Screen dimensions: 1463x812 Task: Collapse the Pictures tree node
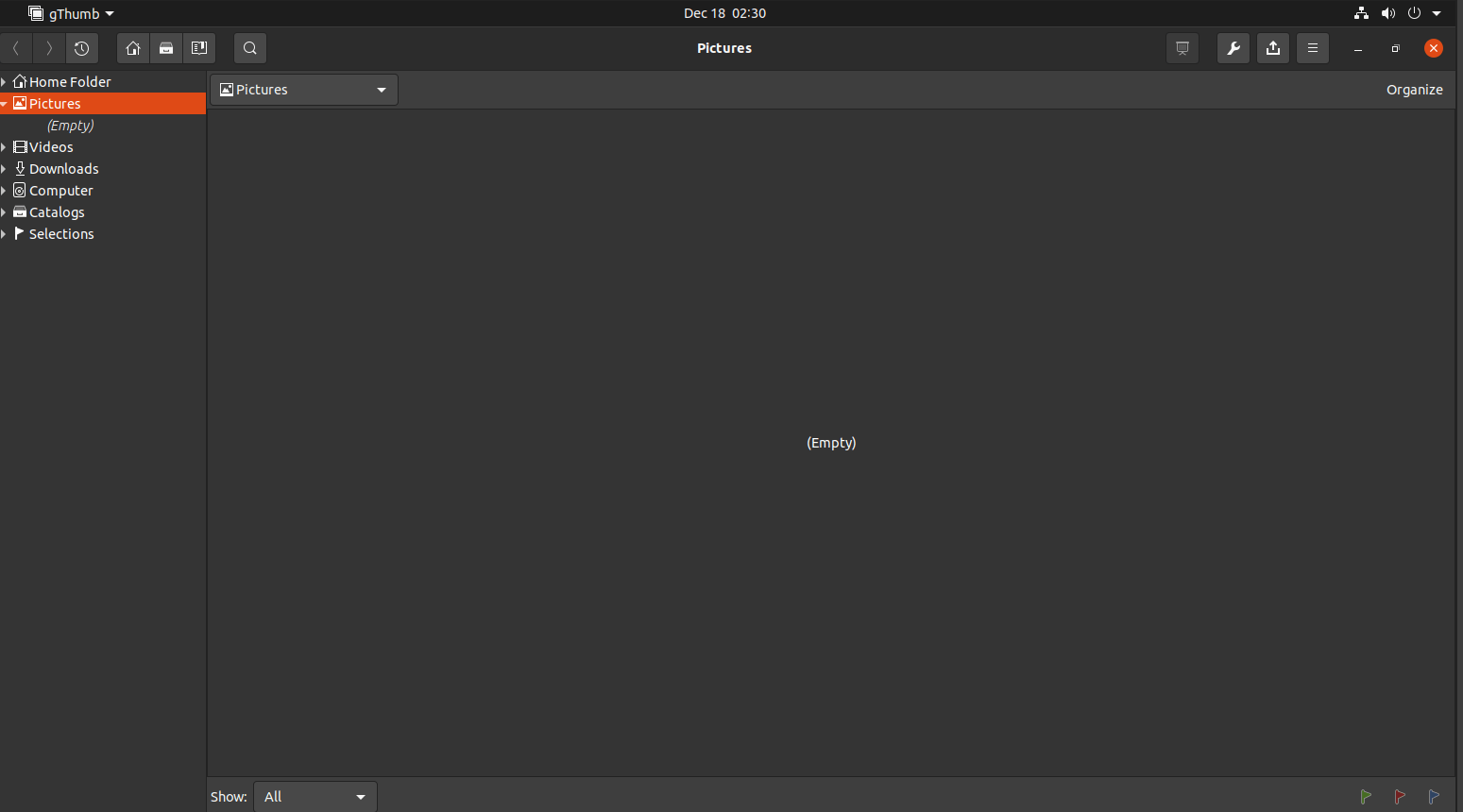[4, 104]
